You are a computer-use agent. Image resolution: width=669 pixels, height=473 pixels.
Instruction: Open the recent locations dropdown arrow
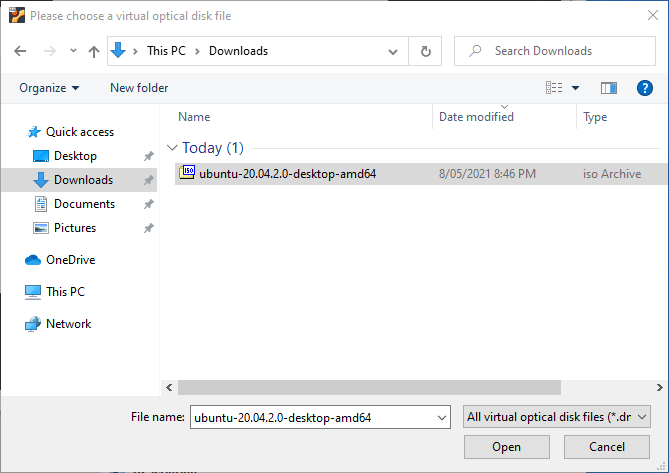tap(73, 51)
